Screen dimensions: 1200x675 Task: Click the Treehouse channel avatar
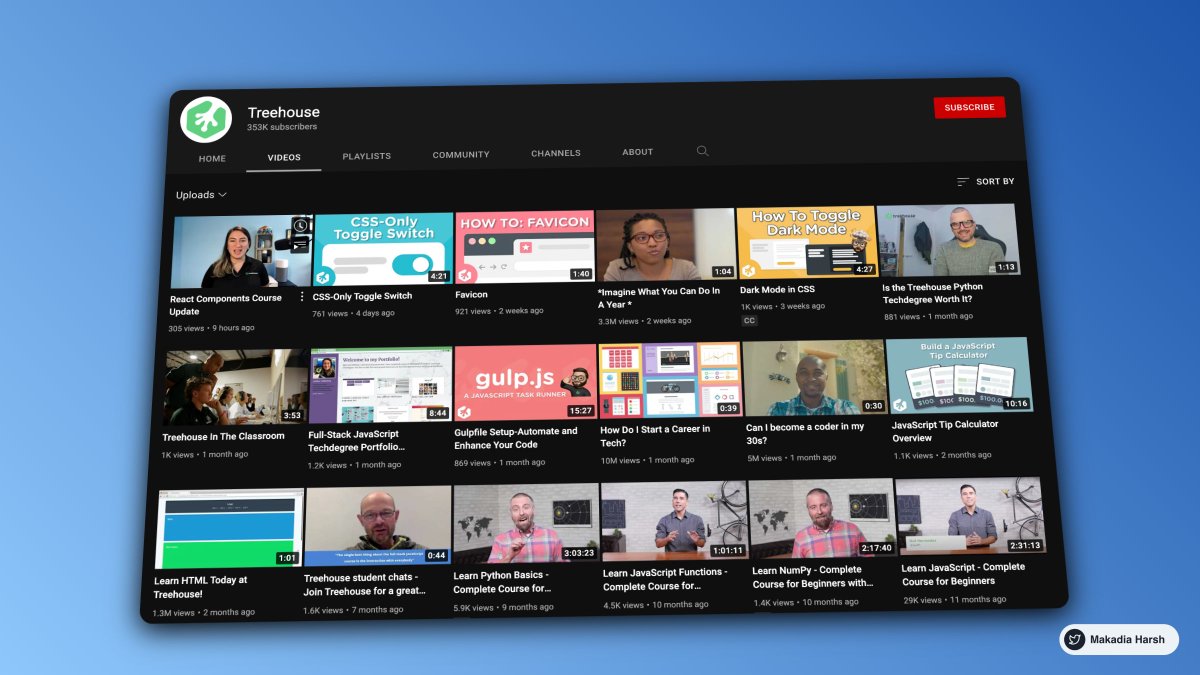pos(206,118)
